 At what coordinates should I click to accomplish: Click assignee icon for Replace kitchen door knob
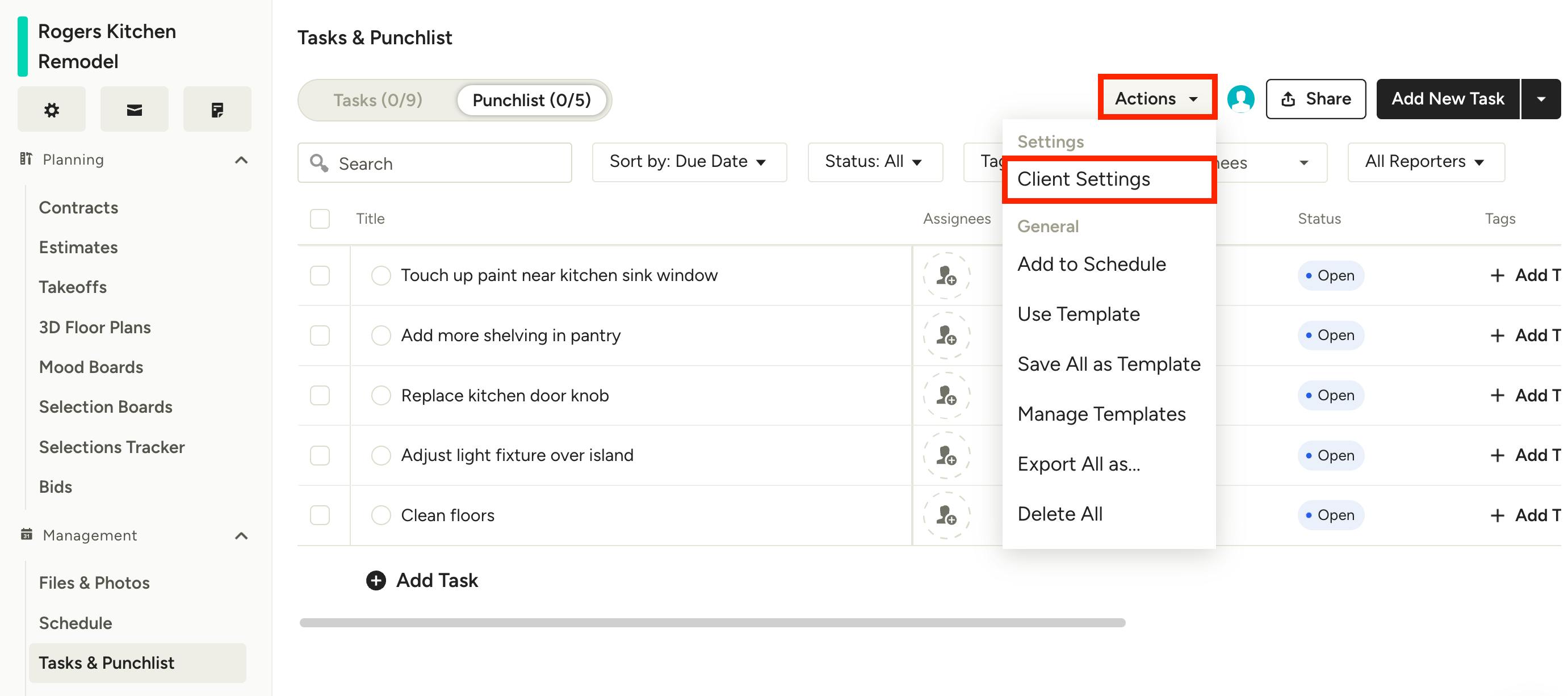point(946,395)
